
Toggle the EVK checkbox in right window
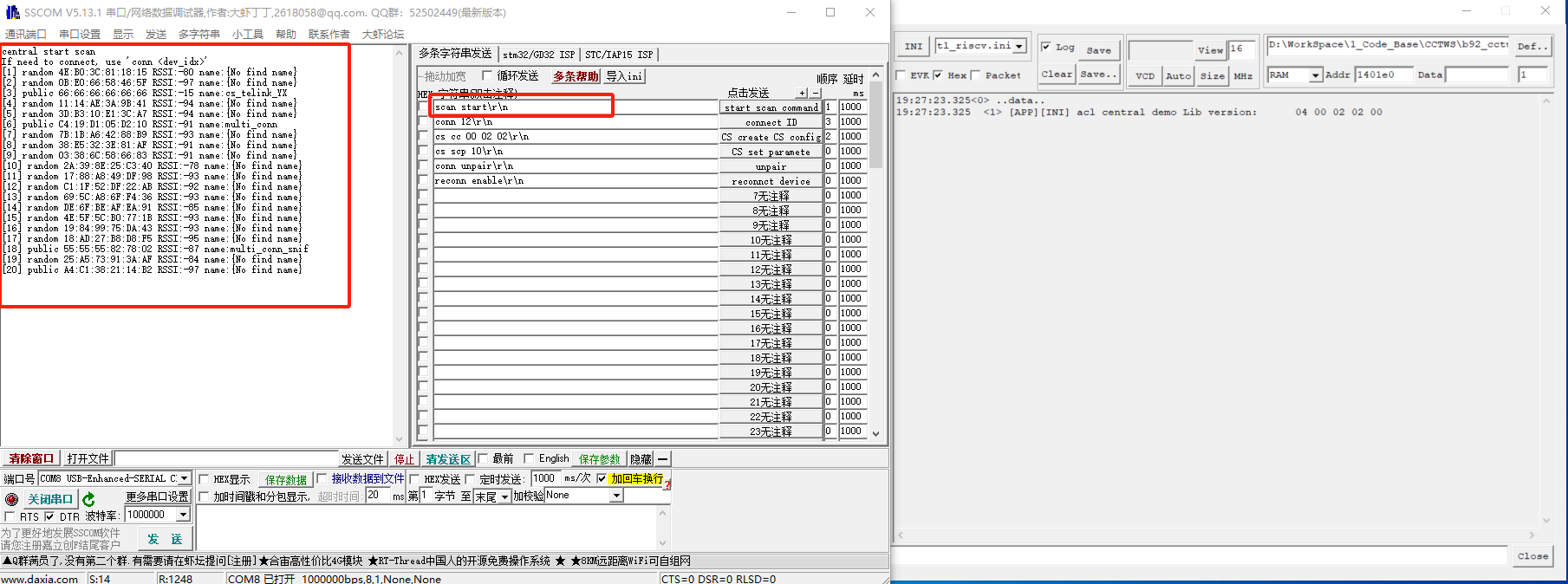coord(901,75)
